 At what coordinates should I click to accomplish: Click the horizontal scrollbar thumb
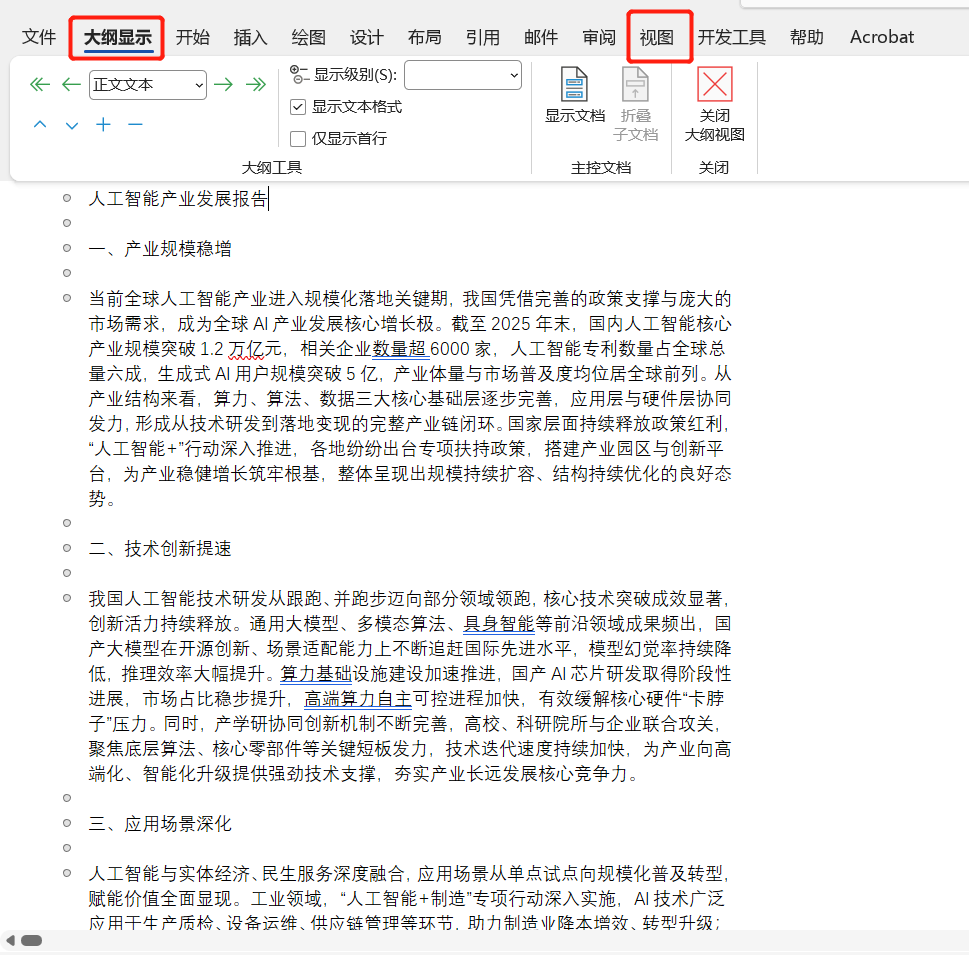tap(32, 940)
